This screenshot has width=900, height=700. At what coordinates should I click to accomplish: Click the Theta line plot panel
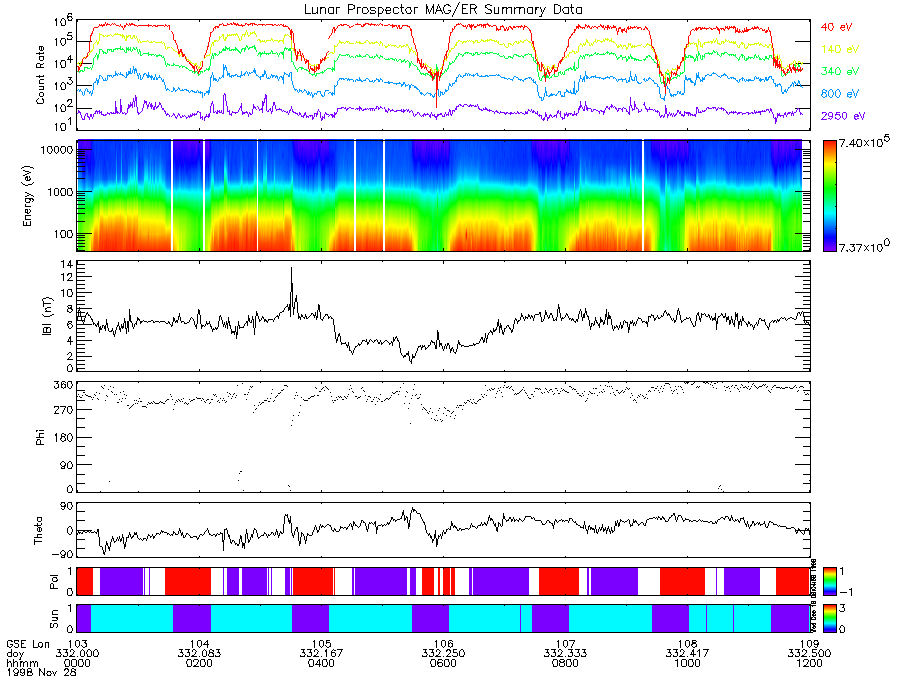coord(443,530)
